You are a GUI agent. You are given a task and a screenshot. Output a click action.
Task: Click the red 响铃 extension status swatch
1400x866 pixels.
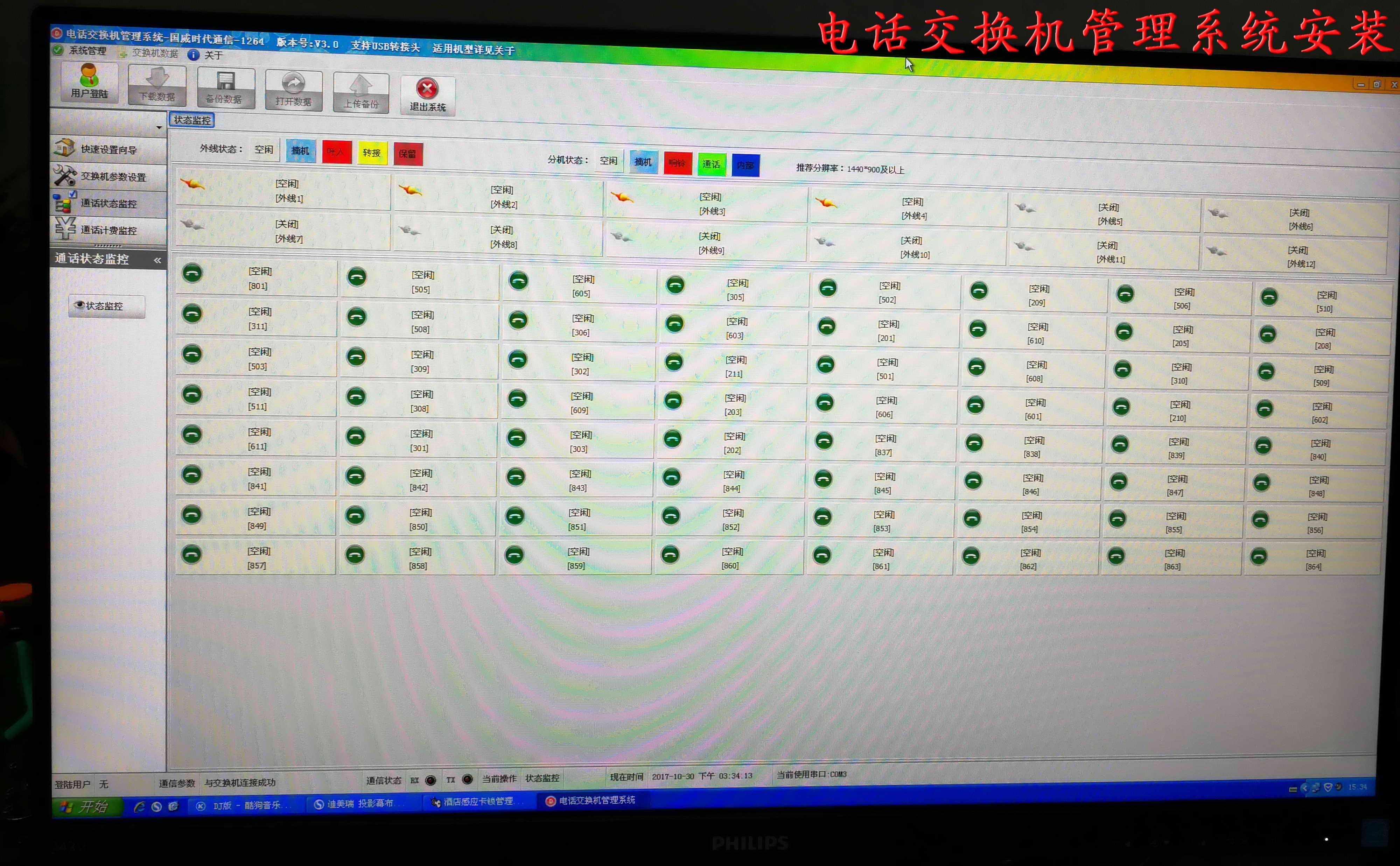(x=678, y=163)
